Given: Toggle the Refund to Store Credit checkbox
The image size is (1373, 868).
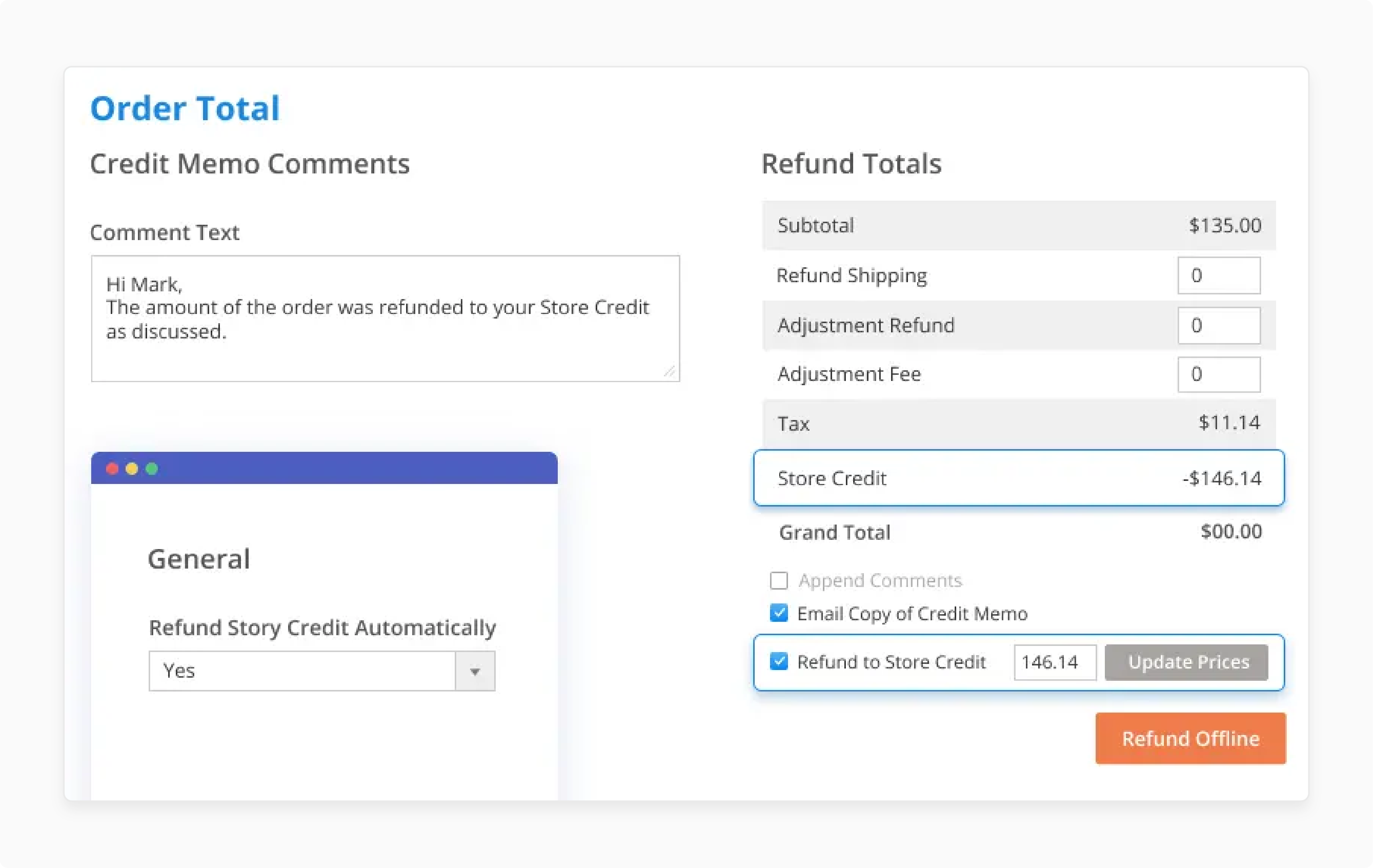Looking at the screenshot, I should [x=778, y=661].
